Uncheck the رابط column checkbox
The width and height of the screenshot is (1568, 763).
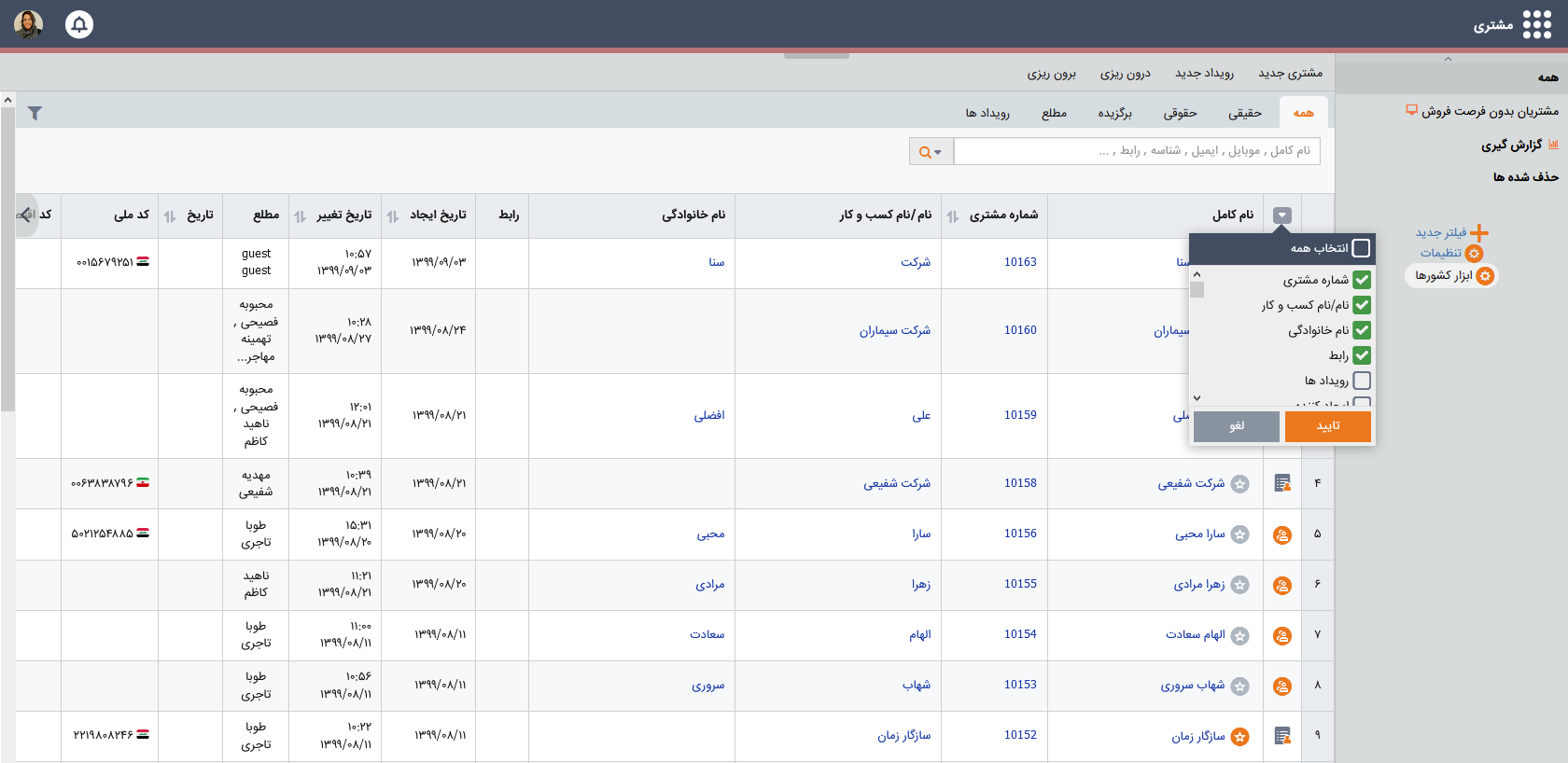[x=1362, y=355]
